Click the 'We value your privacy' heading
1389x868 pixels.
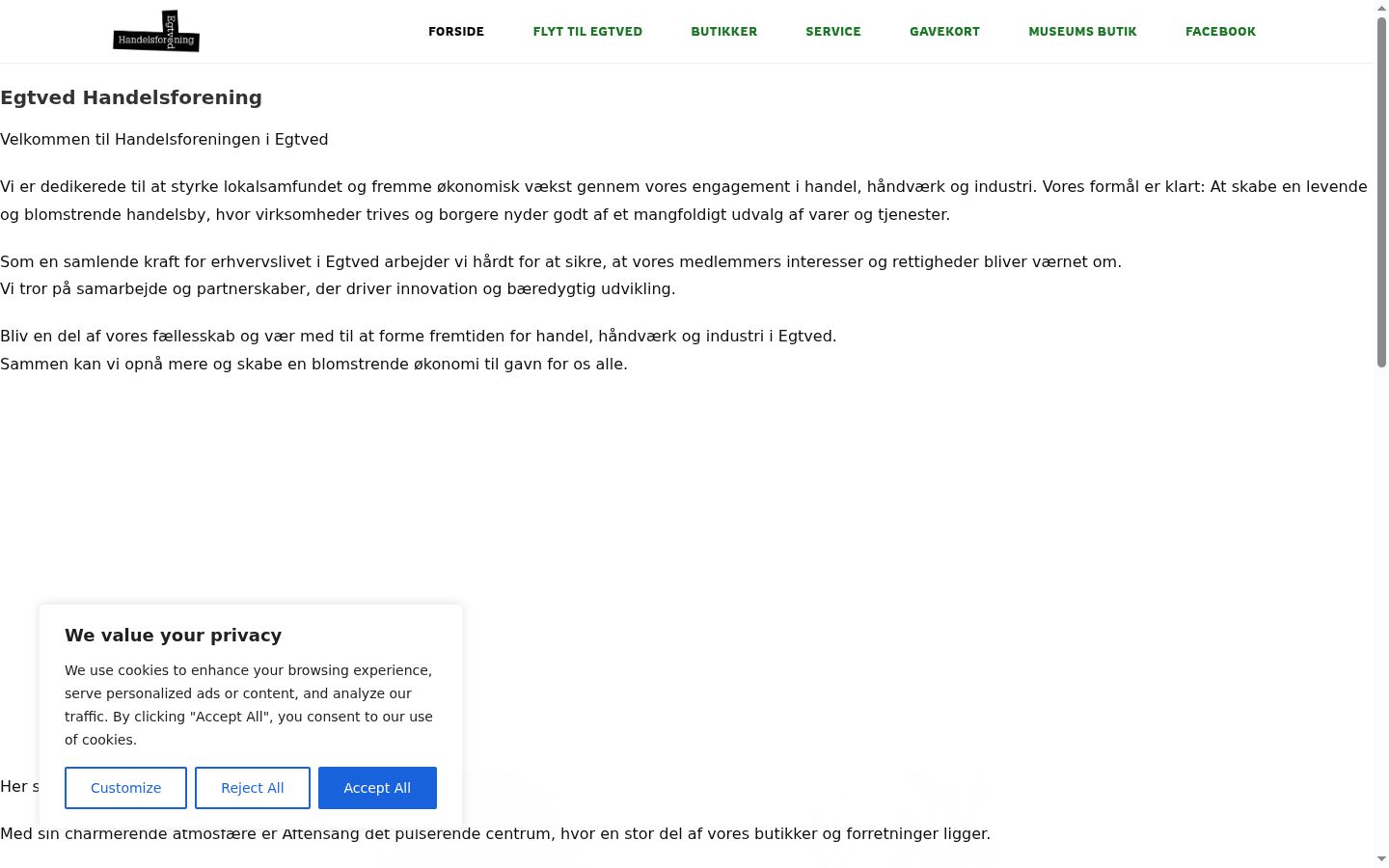(x=174, y=636)
